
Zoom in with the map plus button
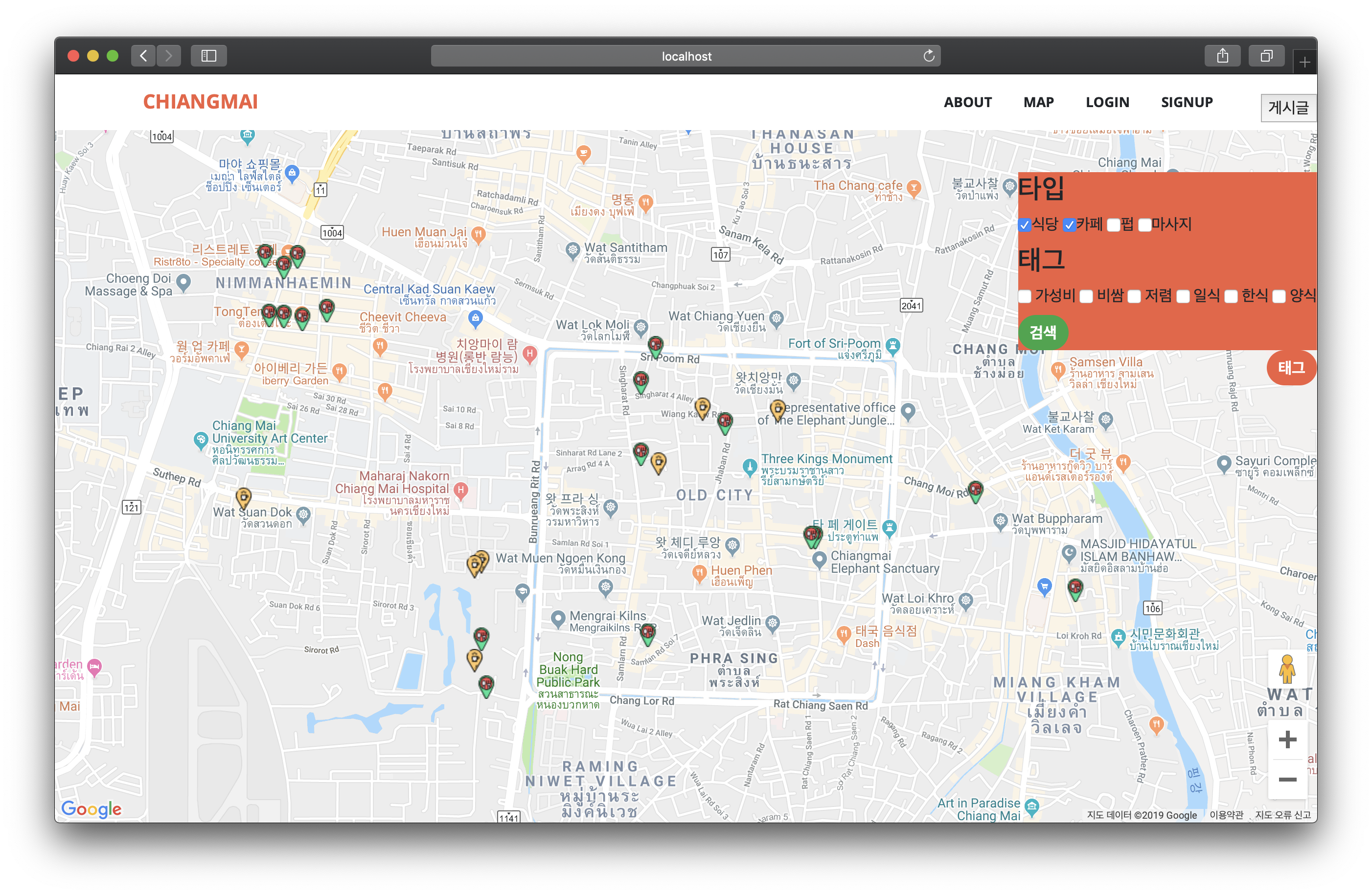click(1287, 739)
